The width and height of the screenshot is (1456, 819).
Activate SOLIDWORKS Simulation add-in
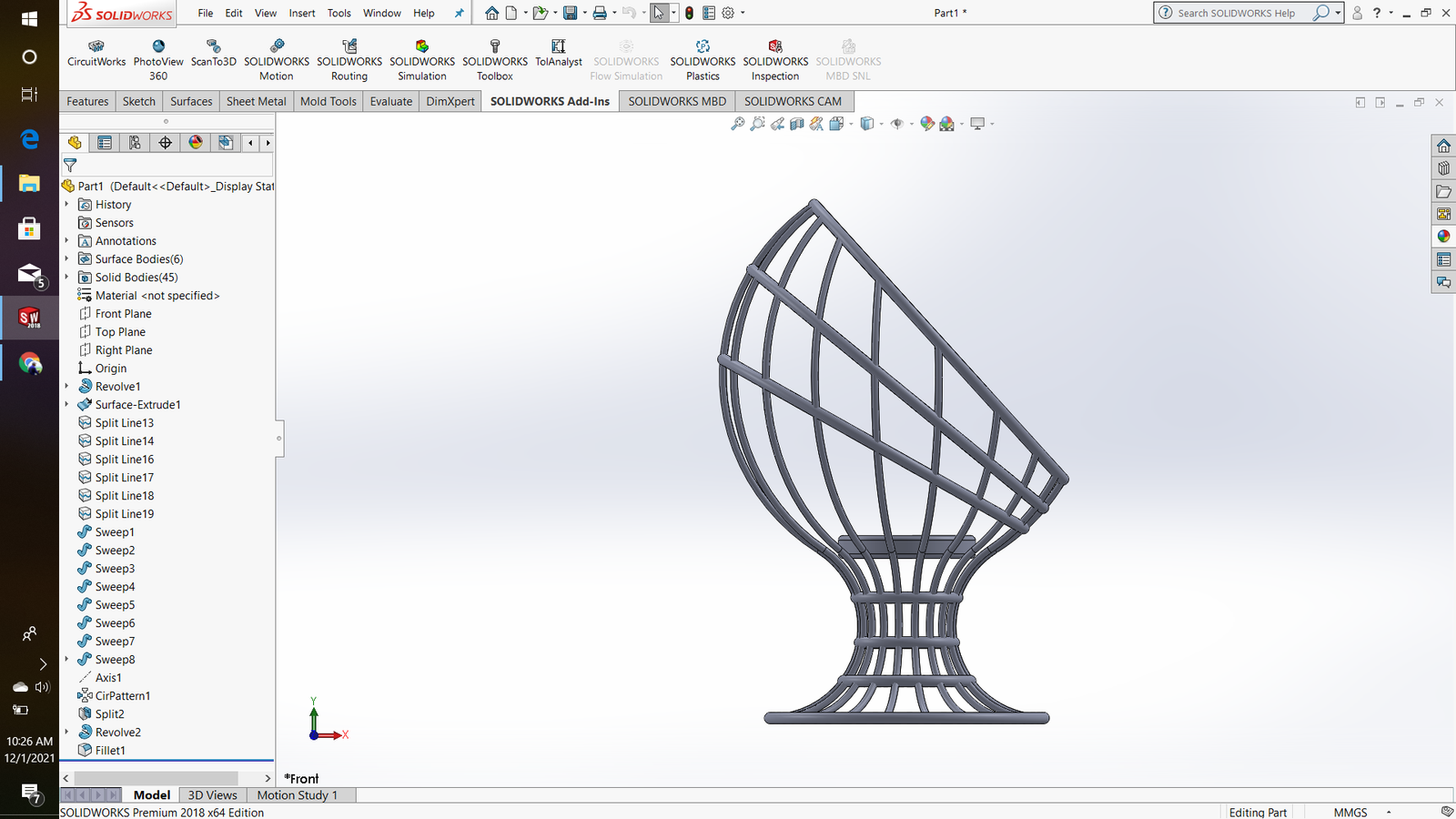tap(422, 60)
